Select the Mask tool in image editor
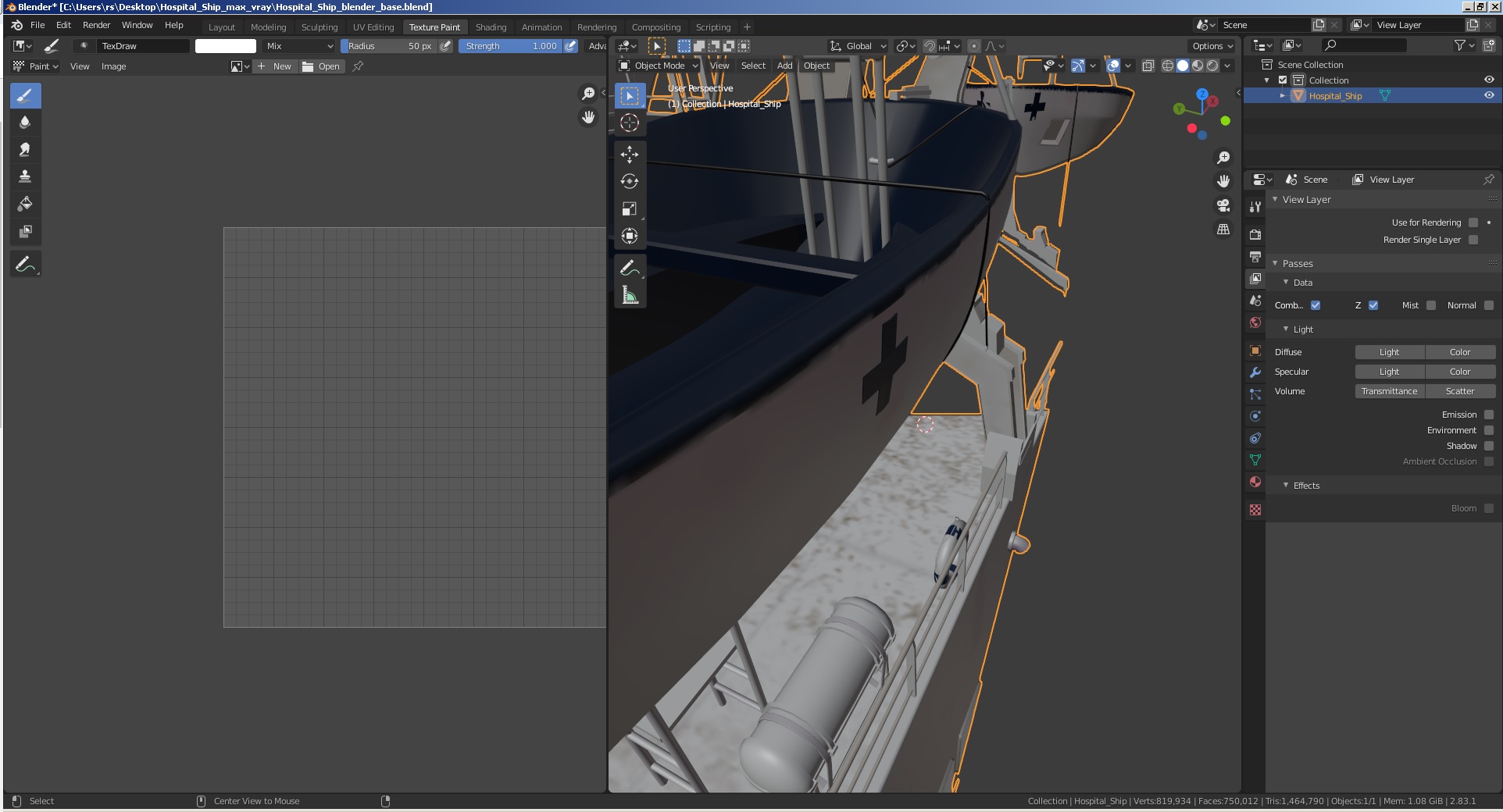The height and width of the screenshot is (812, 1503). coord(25,231)
